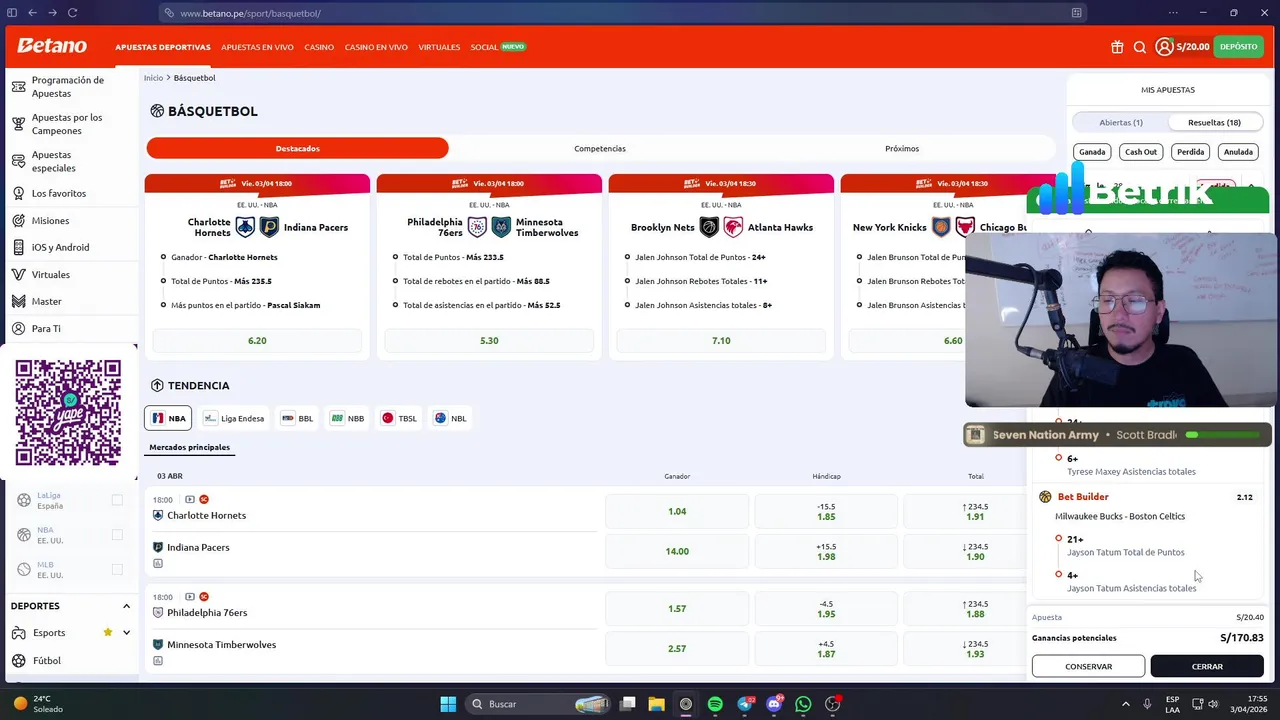Open Misiones in the sidebar
Screen dimensions: 1280x720
[50, 220]
